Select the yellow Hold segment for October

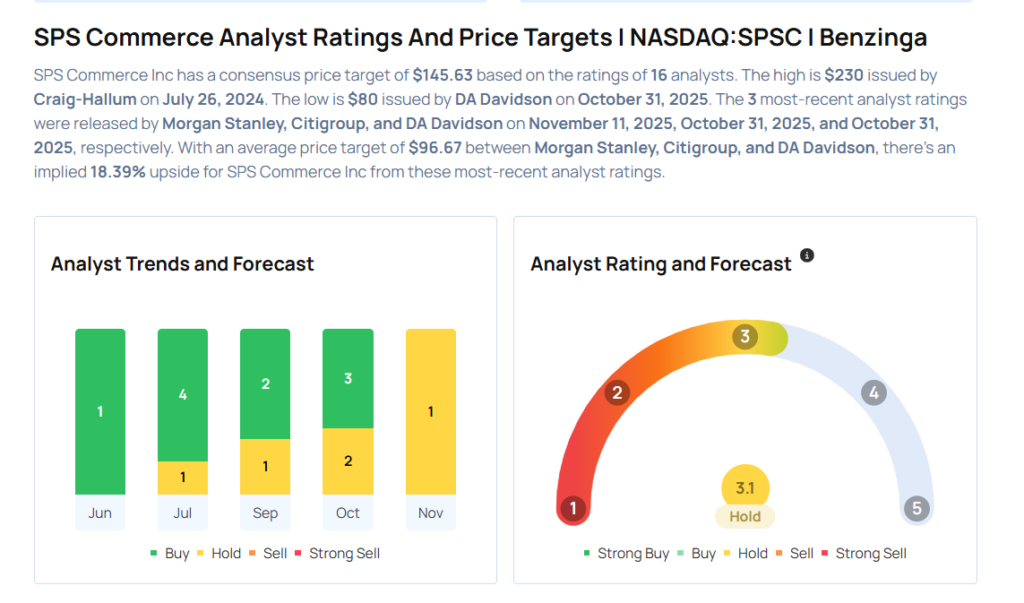coord(348,461)
